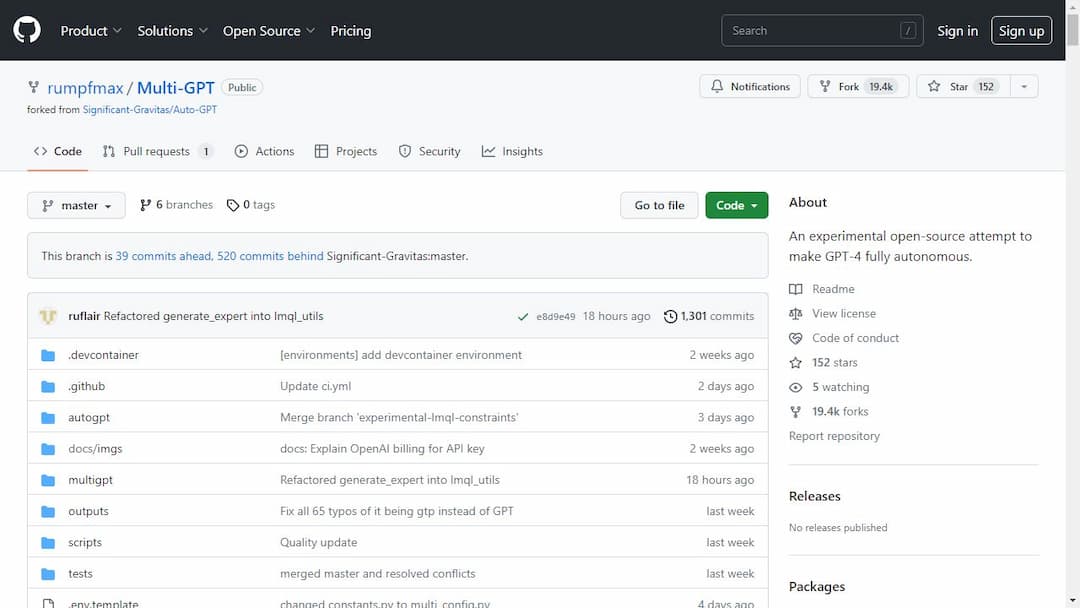Click the tag icon beside 0 tags
The width and height of the screenshot is (1080, 608).
(x=233, y=205)
